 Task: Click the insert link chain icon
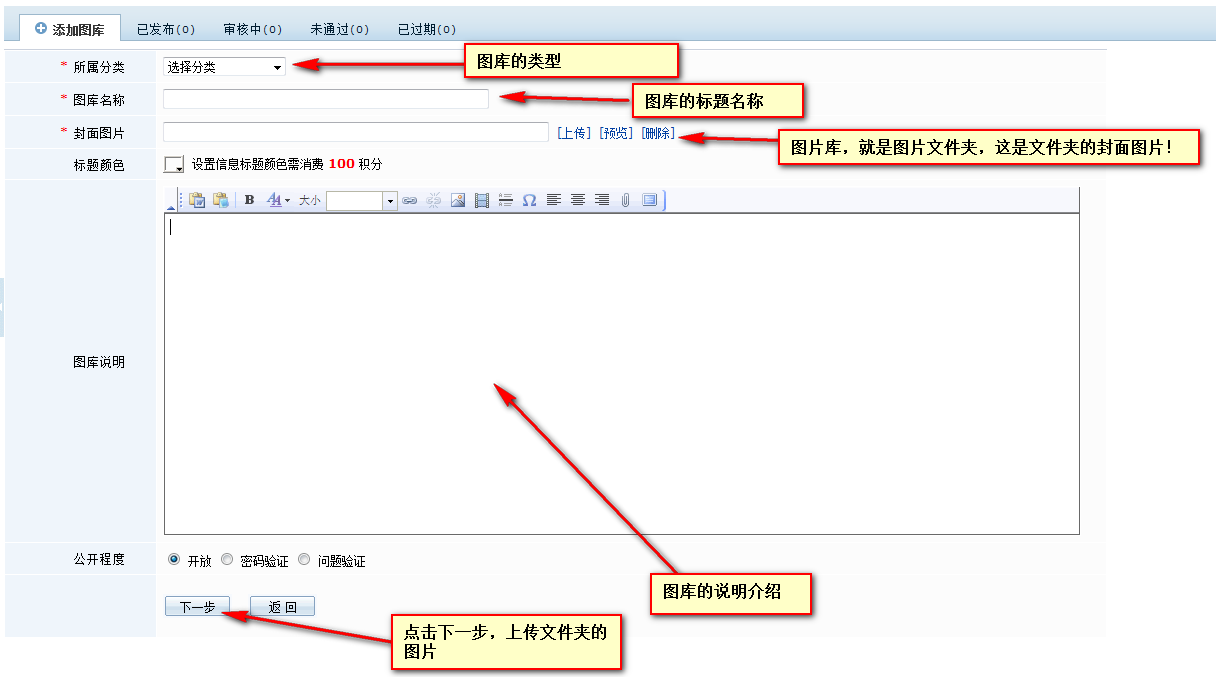[409, 201]
